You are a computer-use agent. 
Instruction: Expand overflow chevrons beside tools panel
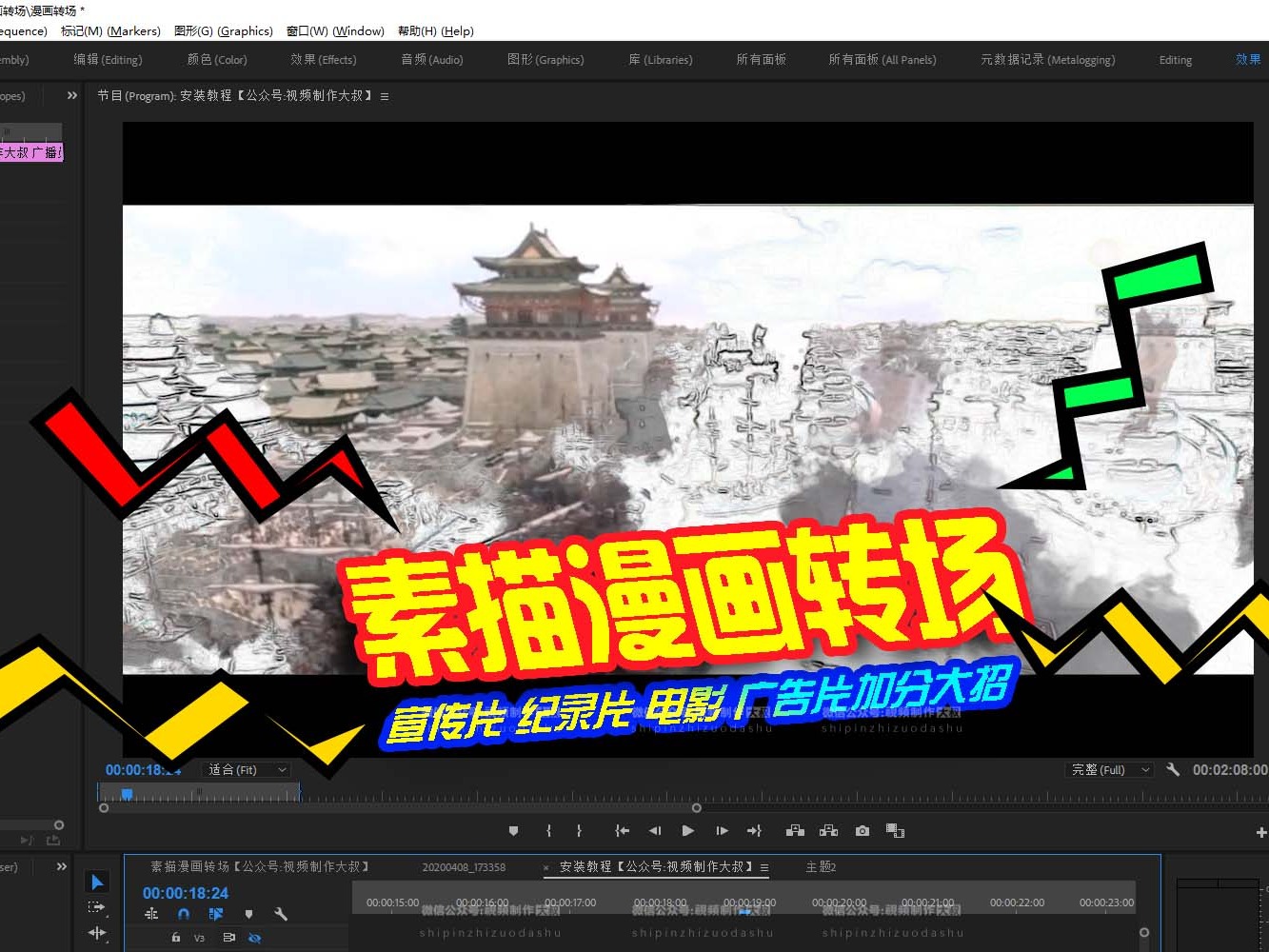click(62, 866)
